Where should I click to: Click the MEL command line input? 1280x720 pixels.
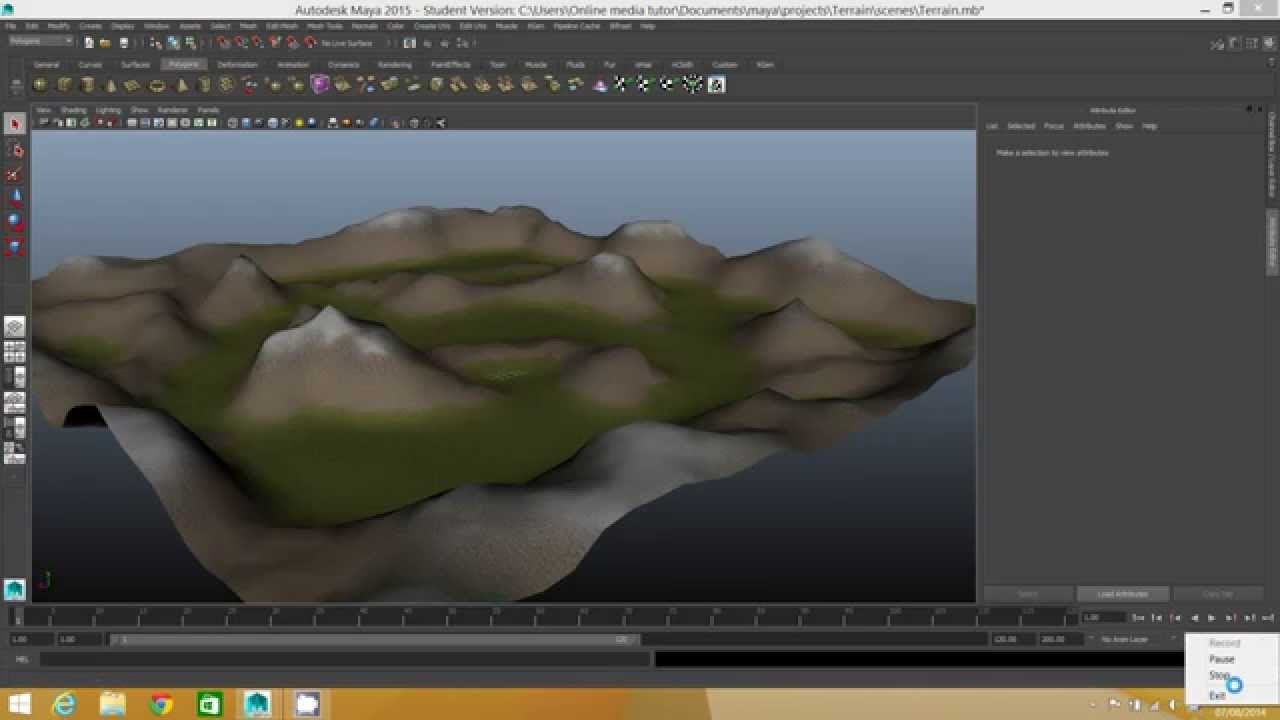coord(344,659)
